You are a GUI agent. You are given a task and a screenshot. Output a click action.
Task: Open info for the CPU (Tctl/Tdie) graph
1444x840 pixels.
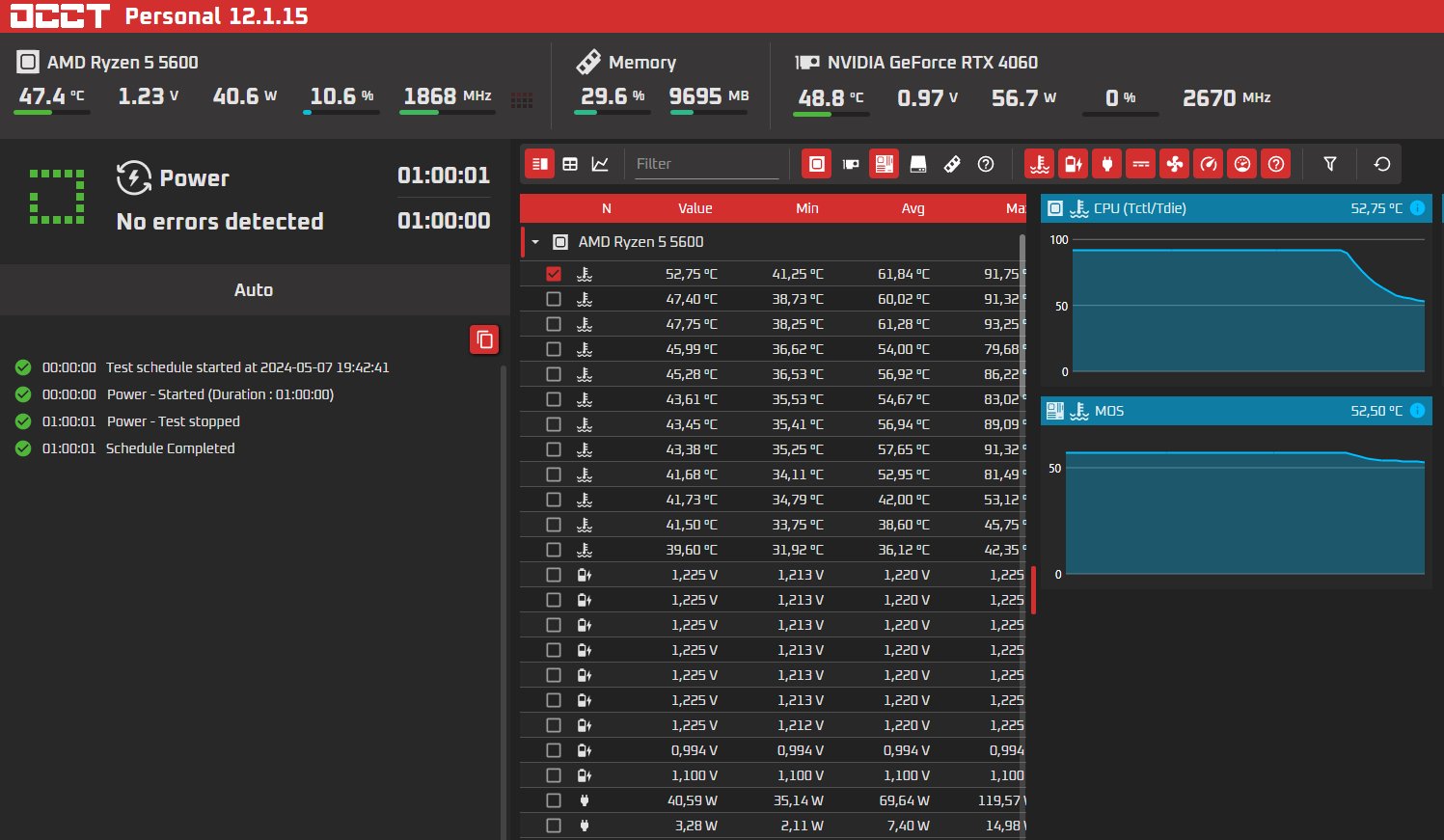click(1417, 208)
